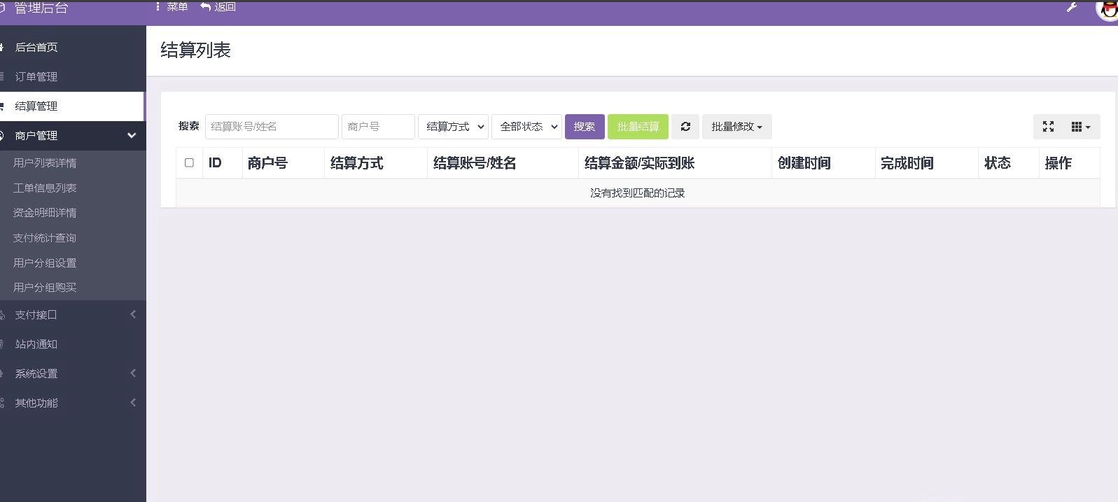Click the 状态 column header

[x=1008, y=163]
